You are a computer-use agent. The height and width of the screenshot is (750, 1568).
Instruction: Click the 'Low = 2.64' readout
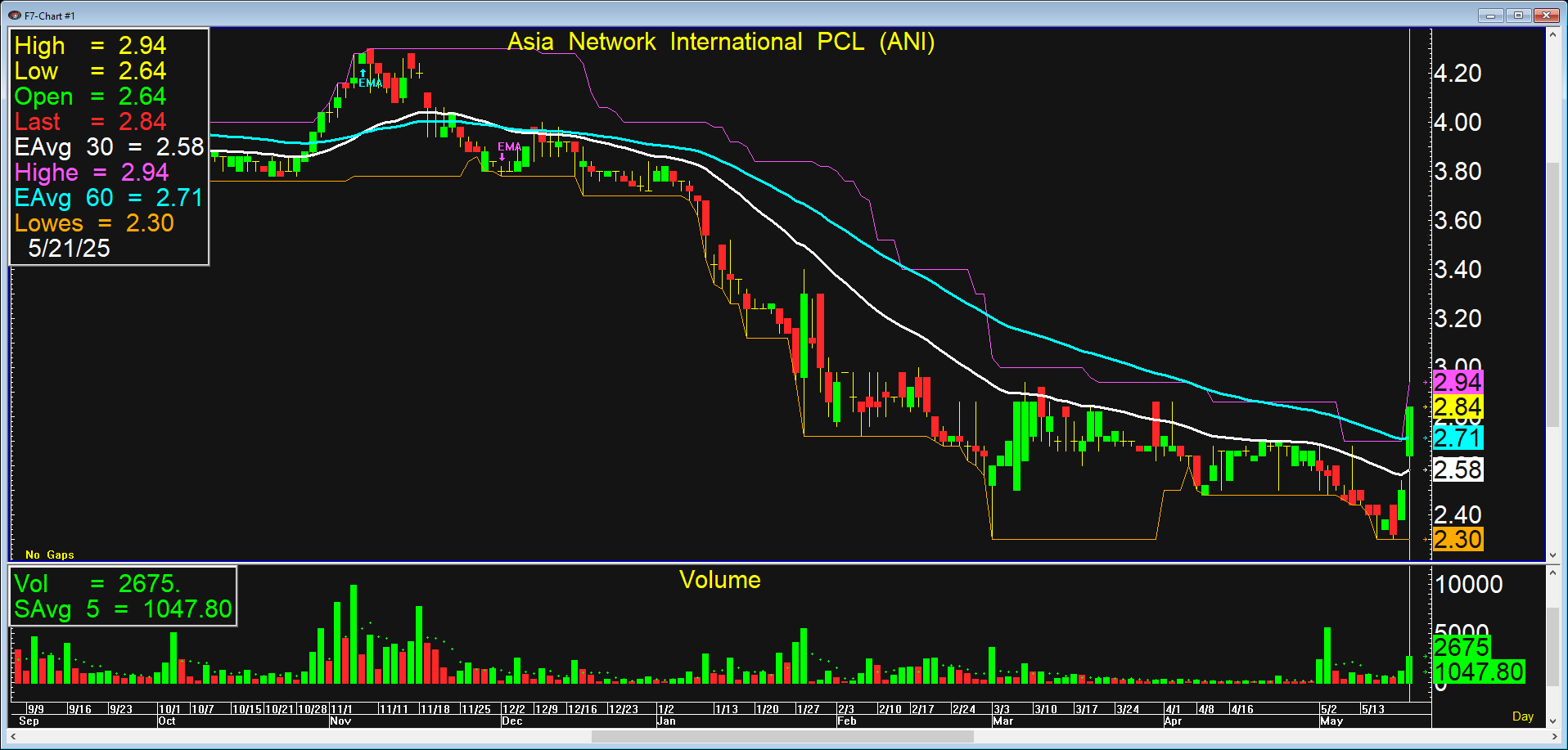pyautogui.click(x=90, y=70)
